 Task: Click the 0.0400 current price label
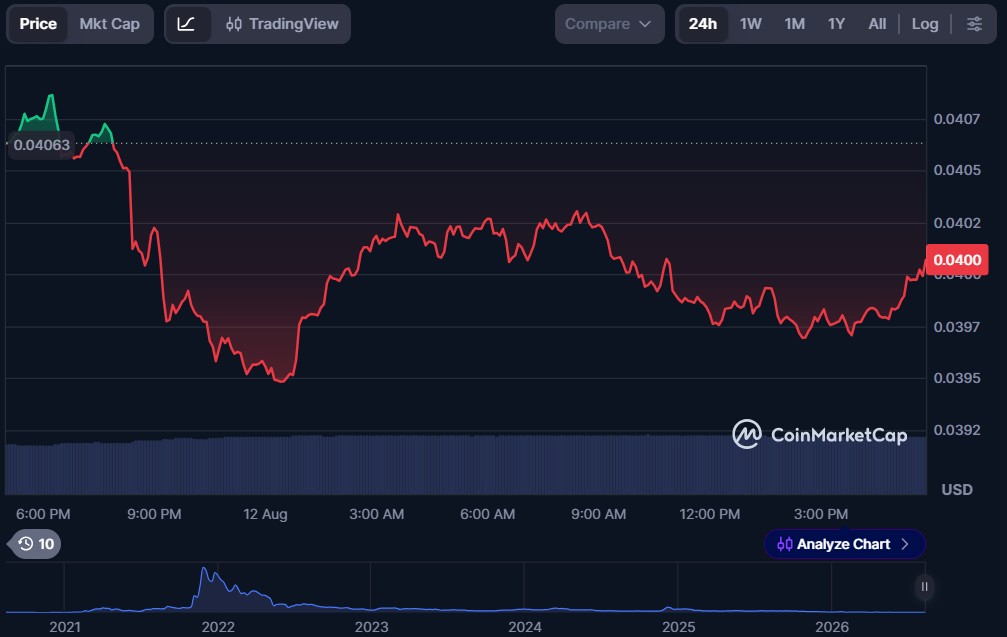[957, 260]
